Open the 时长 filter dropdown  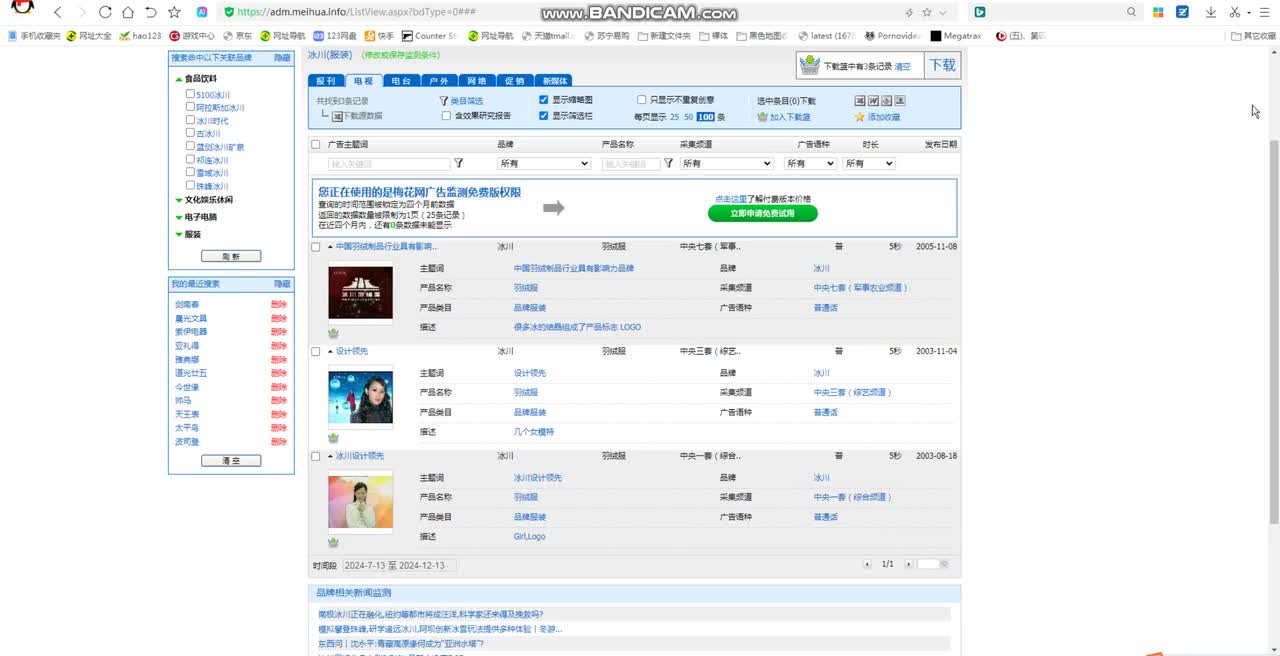tap(869, 163)
